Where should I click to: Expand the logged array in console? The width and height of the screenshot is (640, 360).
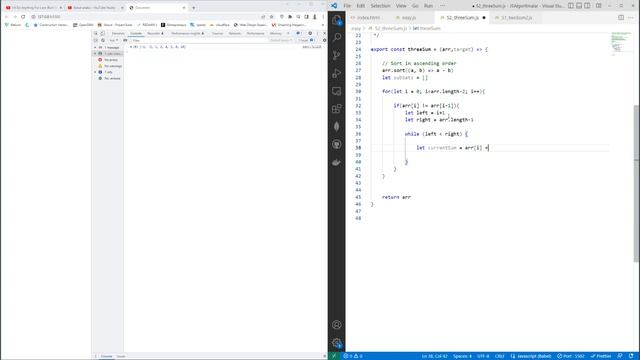click(x=131, y=47)
